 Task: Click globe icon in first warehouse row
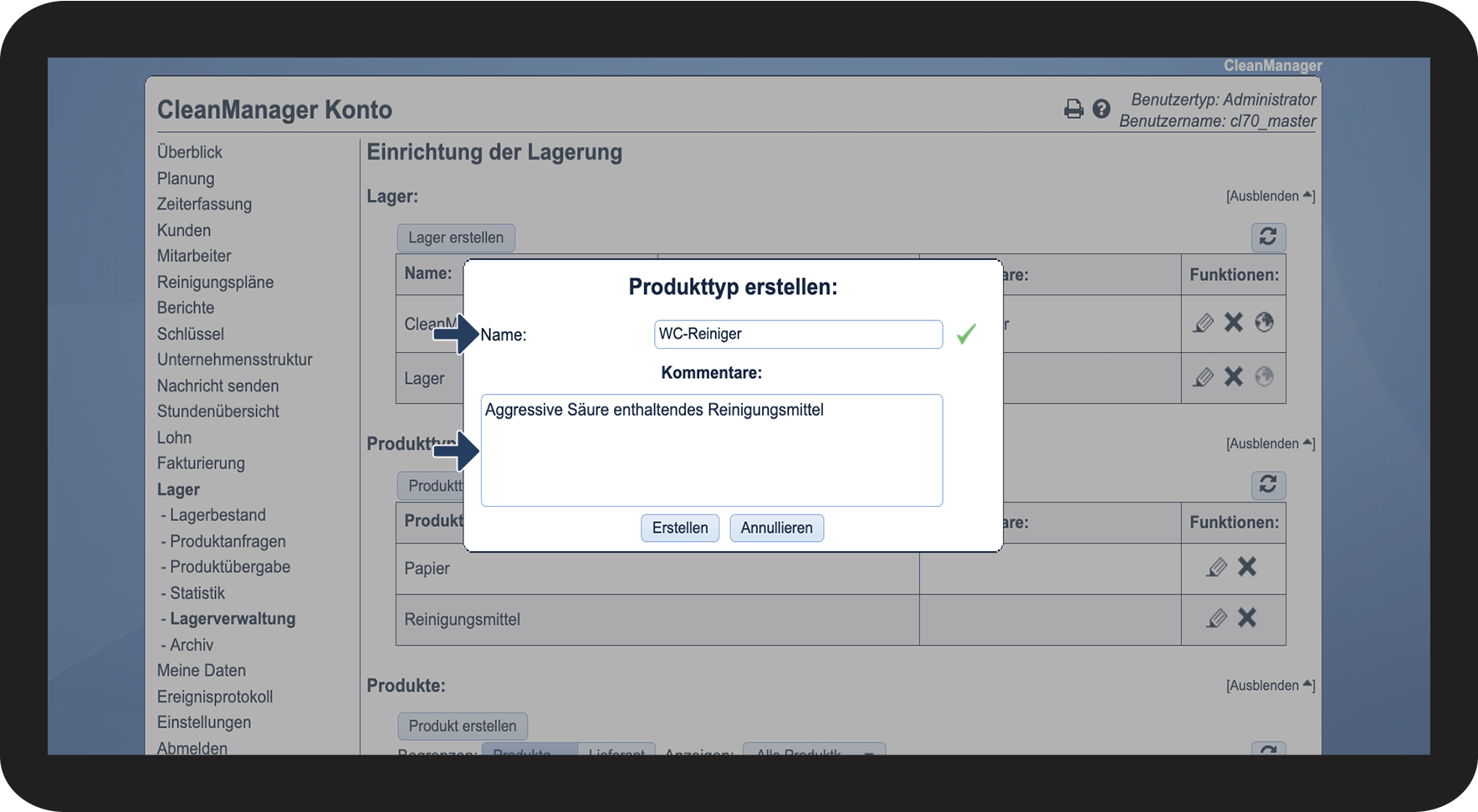[1264, 323]
